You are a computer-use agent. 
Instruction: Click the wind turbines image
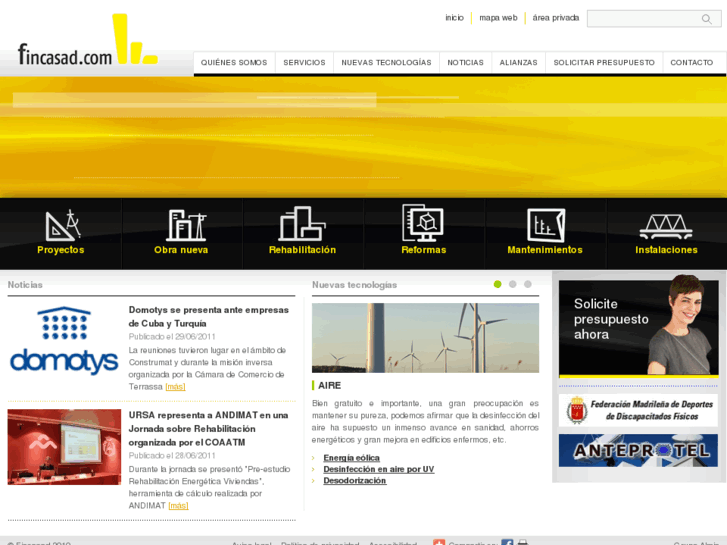425,338
